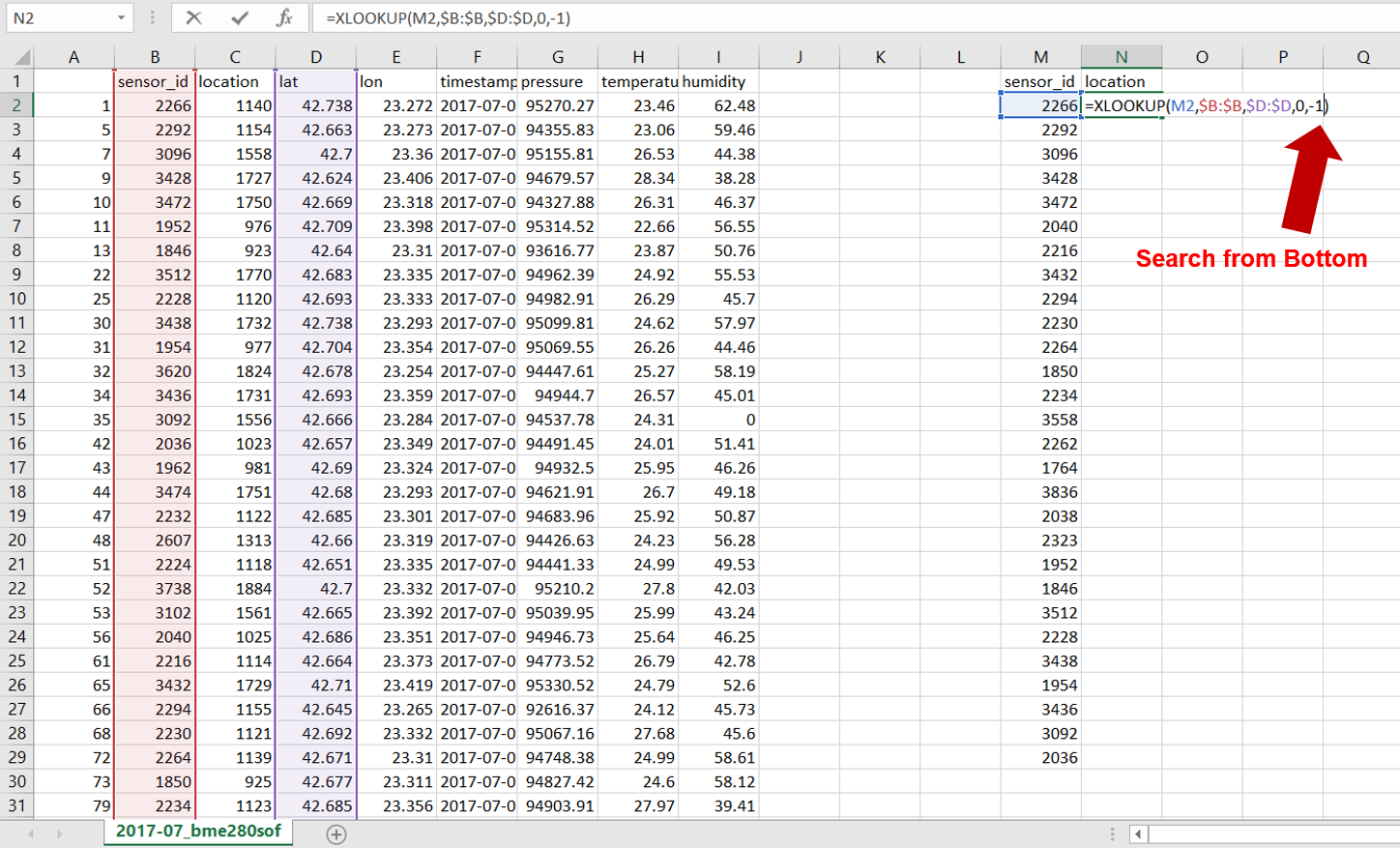
Task: Select the lon cell showing 23.272
Action: click(396, 105)
